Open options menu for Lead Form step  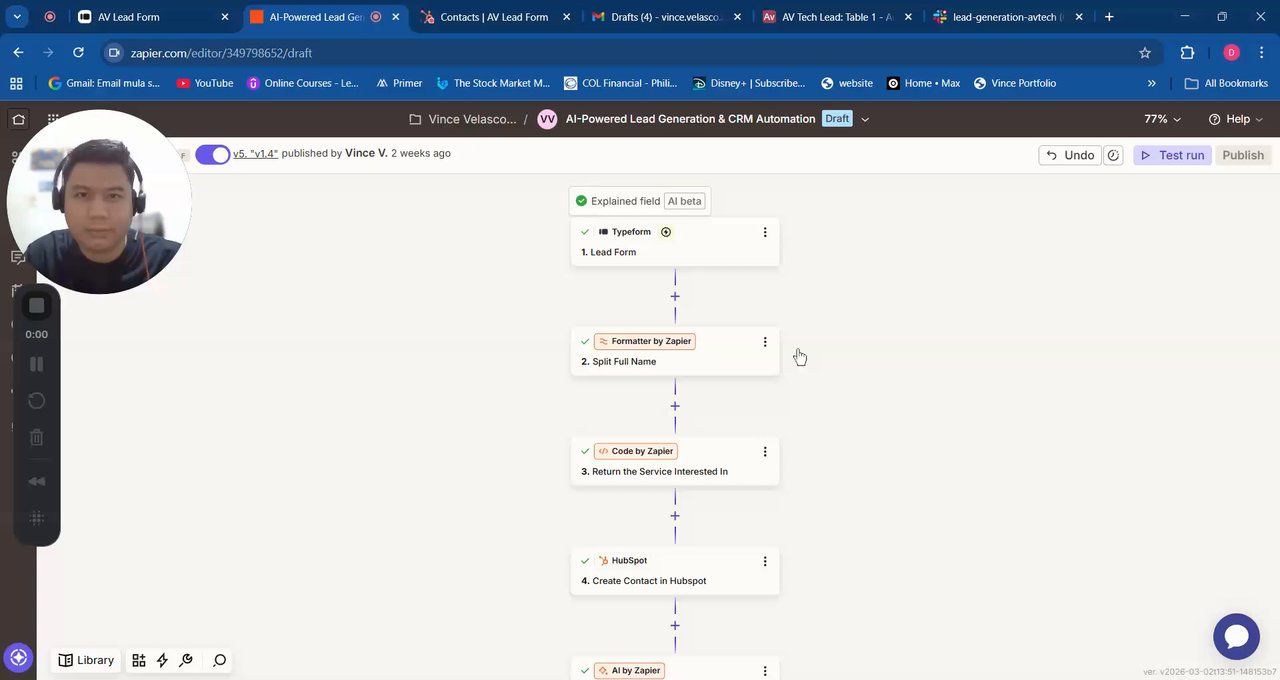765,232
